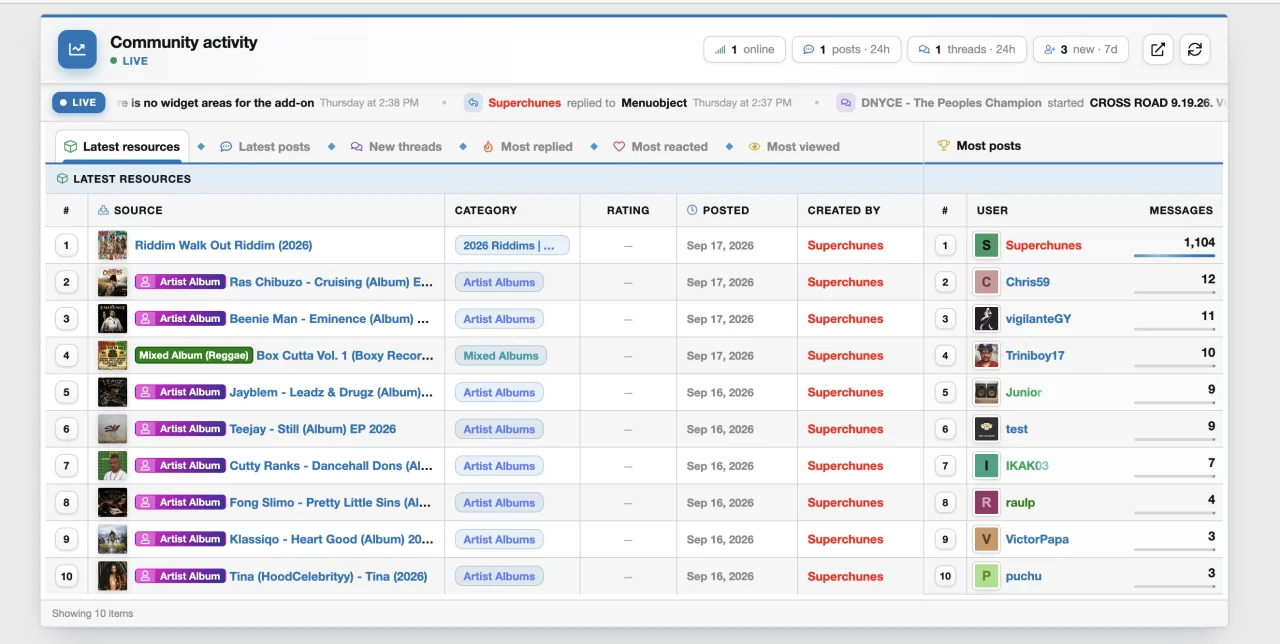Switch to the Most viewed tab
Image resolution: width=1280 pixels, height=644 pixels.
tap(794, 146)
